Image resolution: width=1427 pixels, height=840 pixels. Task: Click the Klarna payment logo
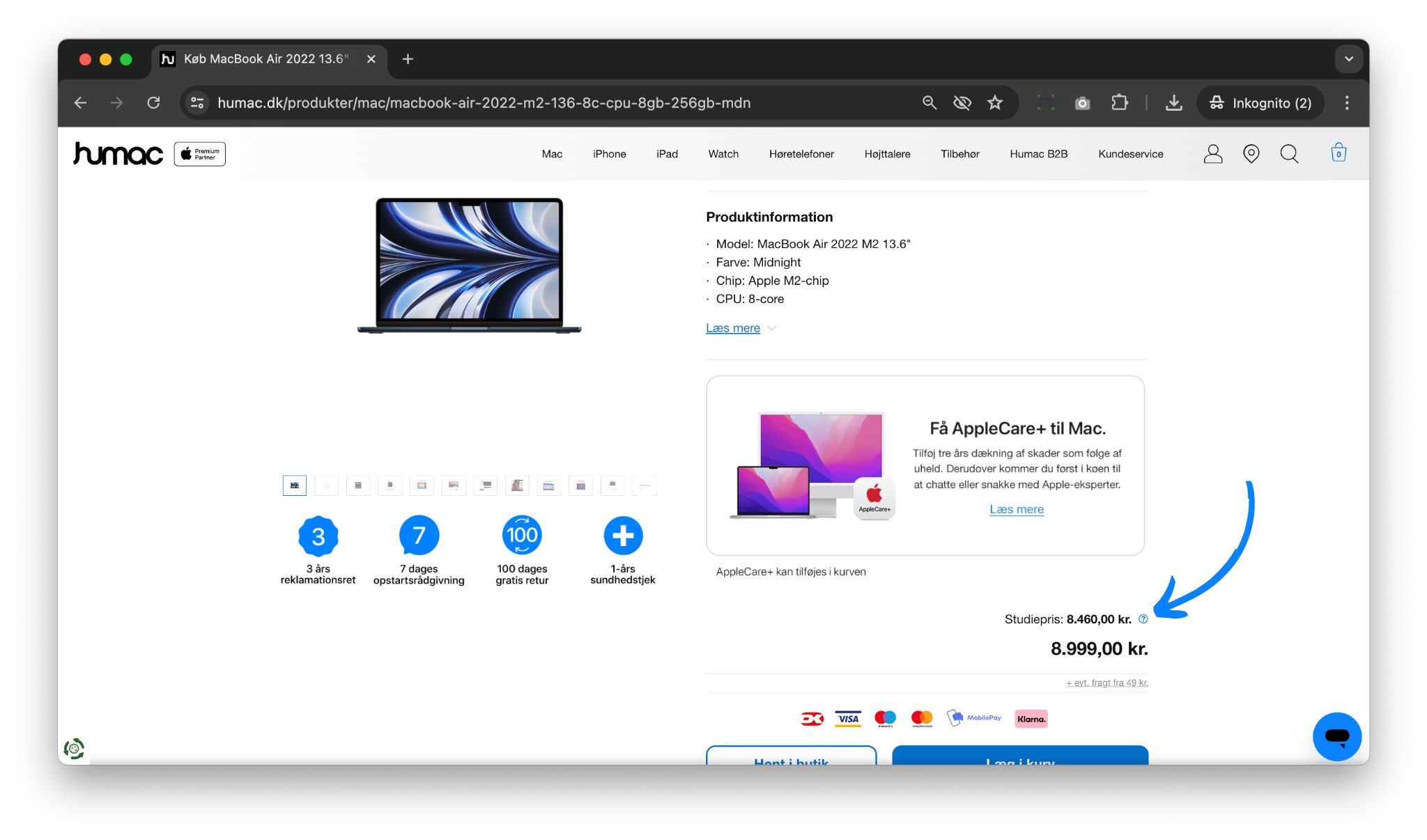point(1031,719)
